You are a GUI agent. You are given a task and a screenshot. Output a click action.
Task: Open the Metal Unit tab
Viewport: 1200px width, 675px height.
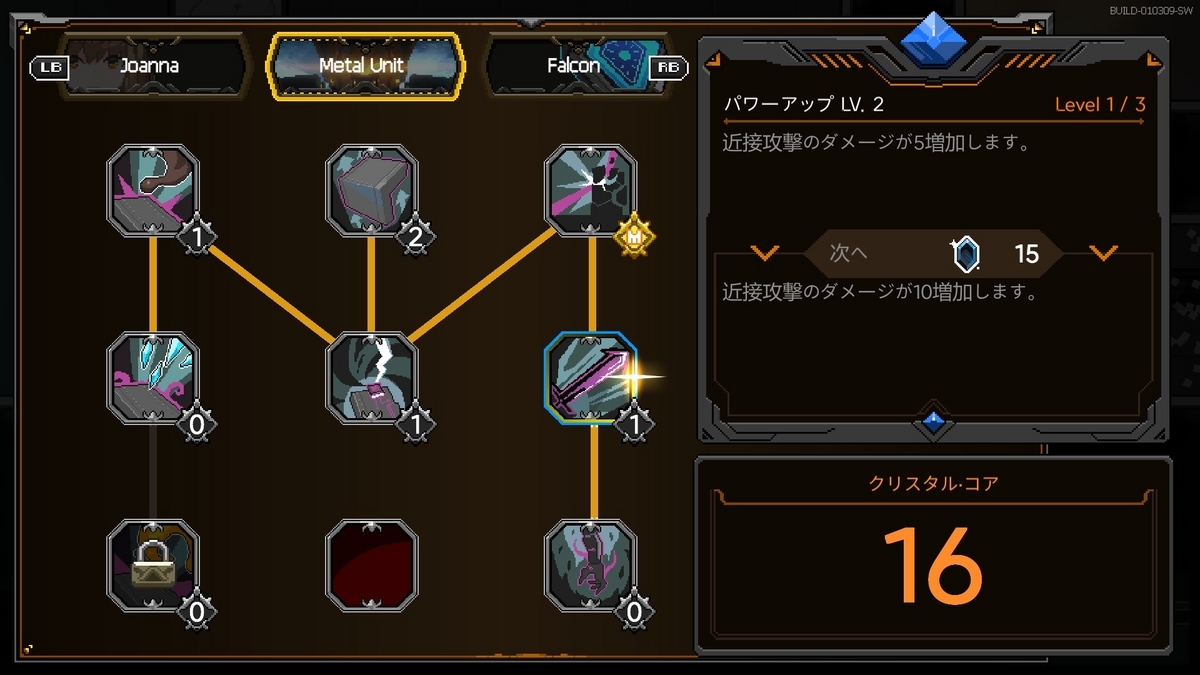365,66
